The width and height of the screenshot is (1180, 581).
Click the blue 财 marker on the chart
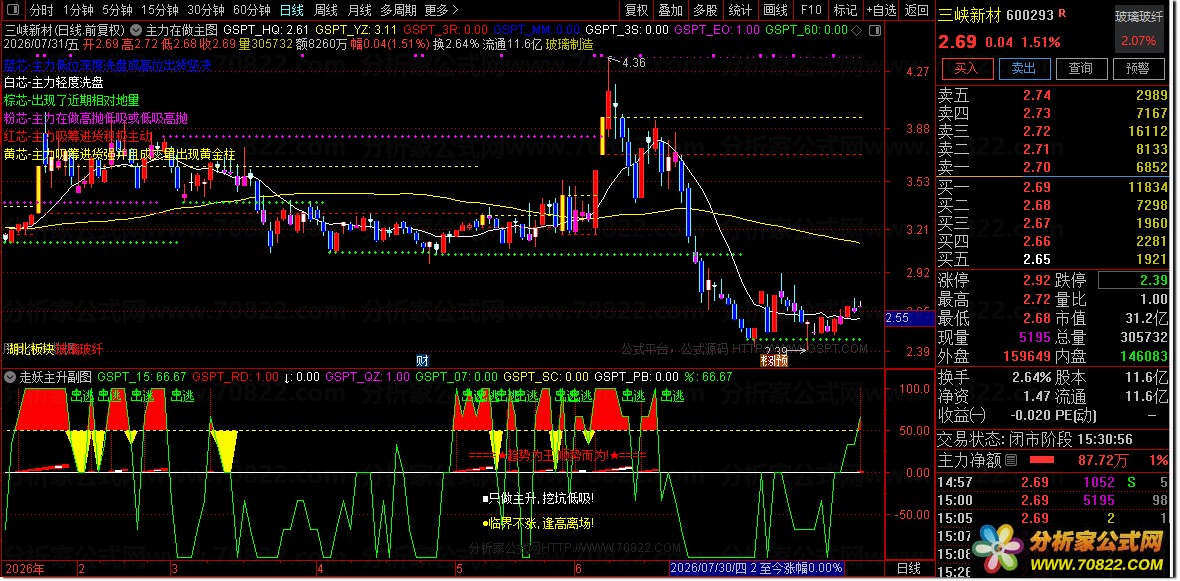point(422,360)
